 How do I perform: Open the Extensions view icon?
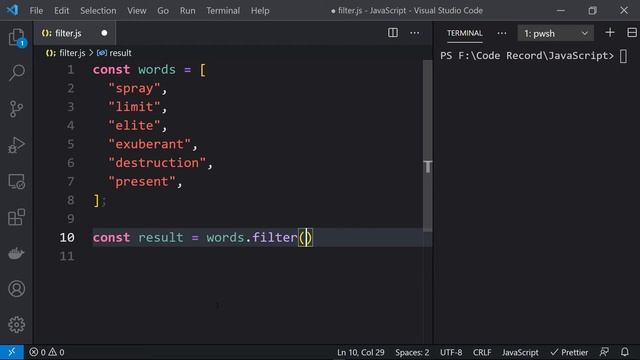click(x=16, y=217)
